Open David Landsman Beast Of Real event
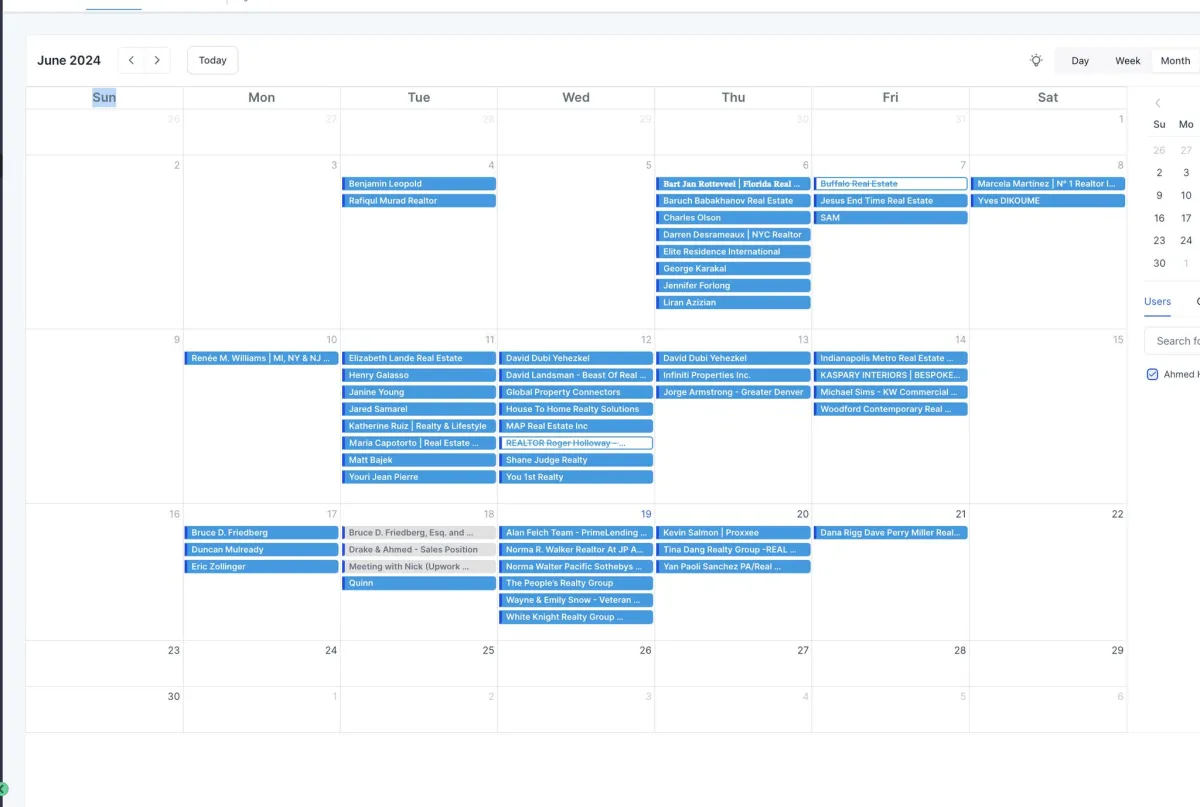 click(x=576, y=375)
